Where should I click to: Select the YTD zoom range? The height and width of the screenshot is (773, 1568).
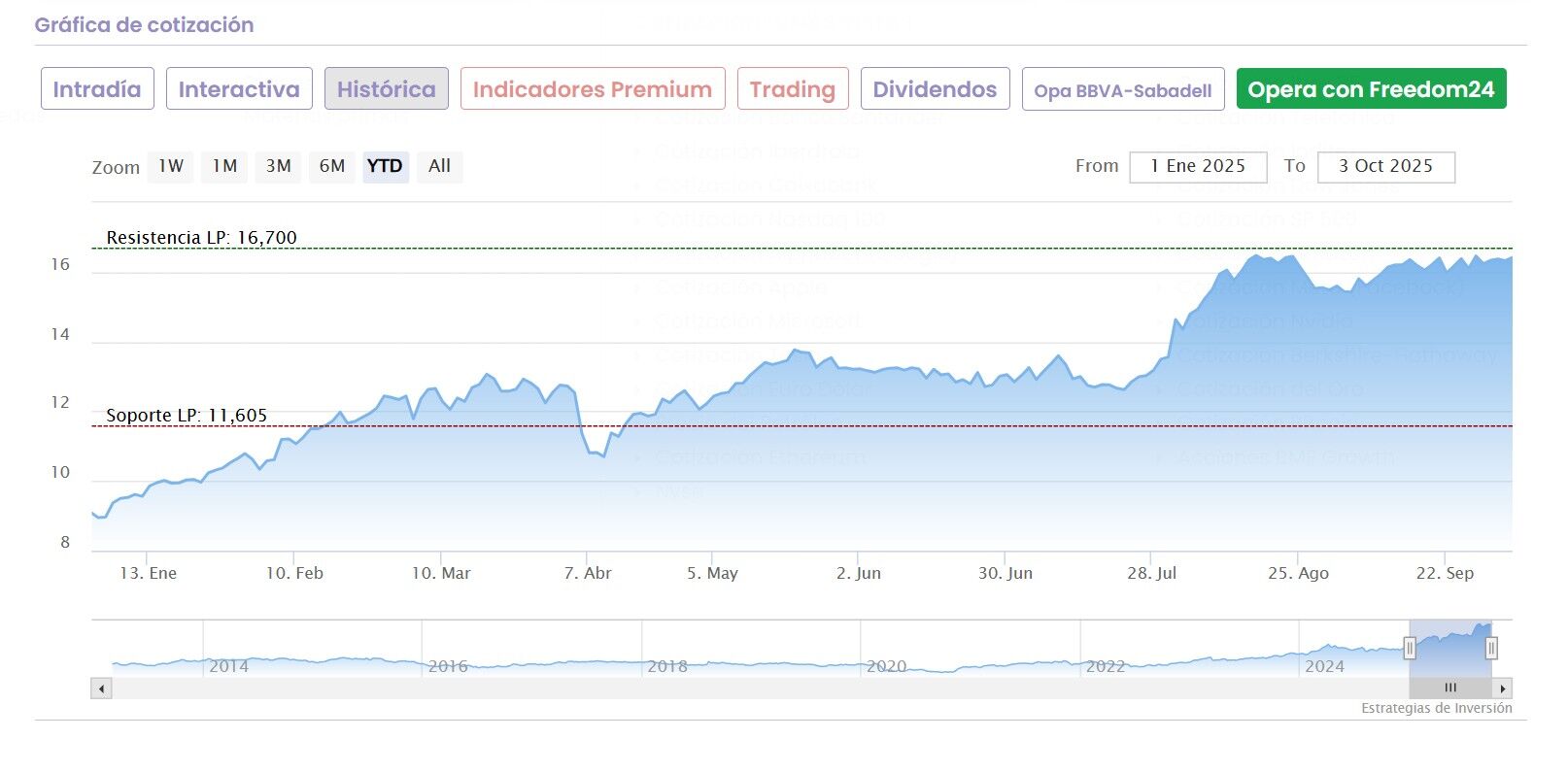point(385,166)
